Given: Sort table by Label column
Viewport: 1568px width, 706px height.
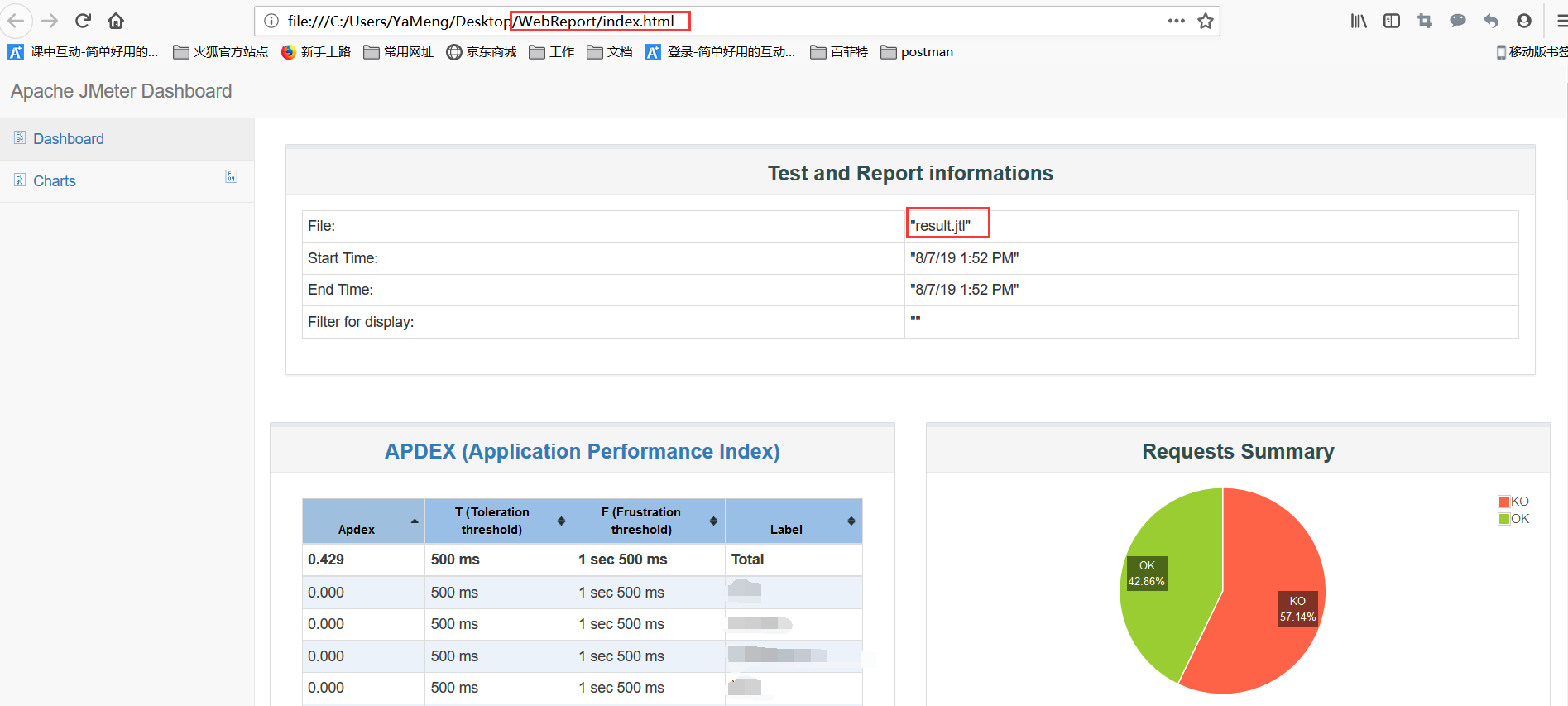Looking at the screenshot, I should point(794,521).
